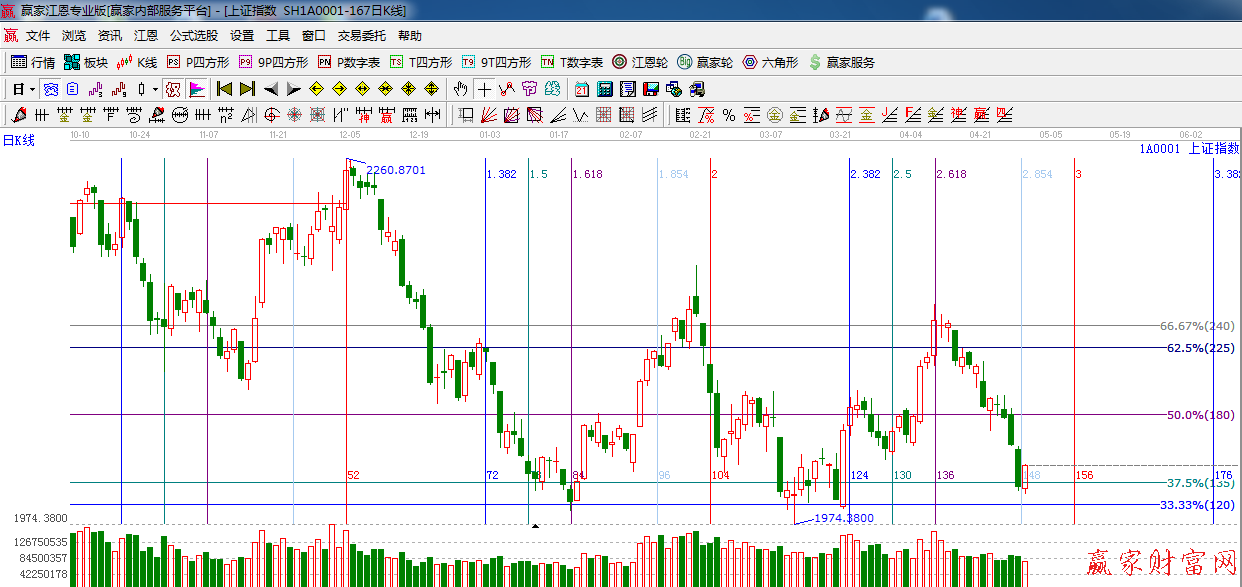
Task: Click the calendar icon in toolbar
Action: point(581,89)
